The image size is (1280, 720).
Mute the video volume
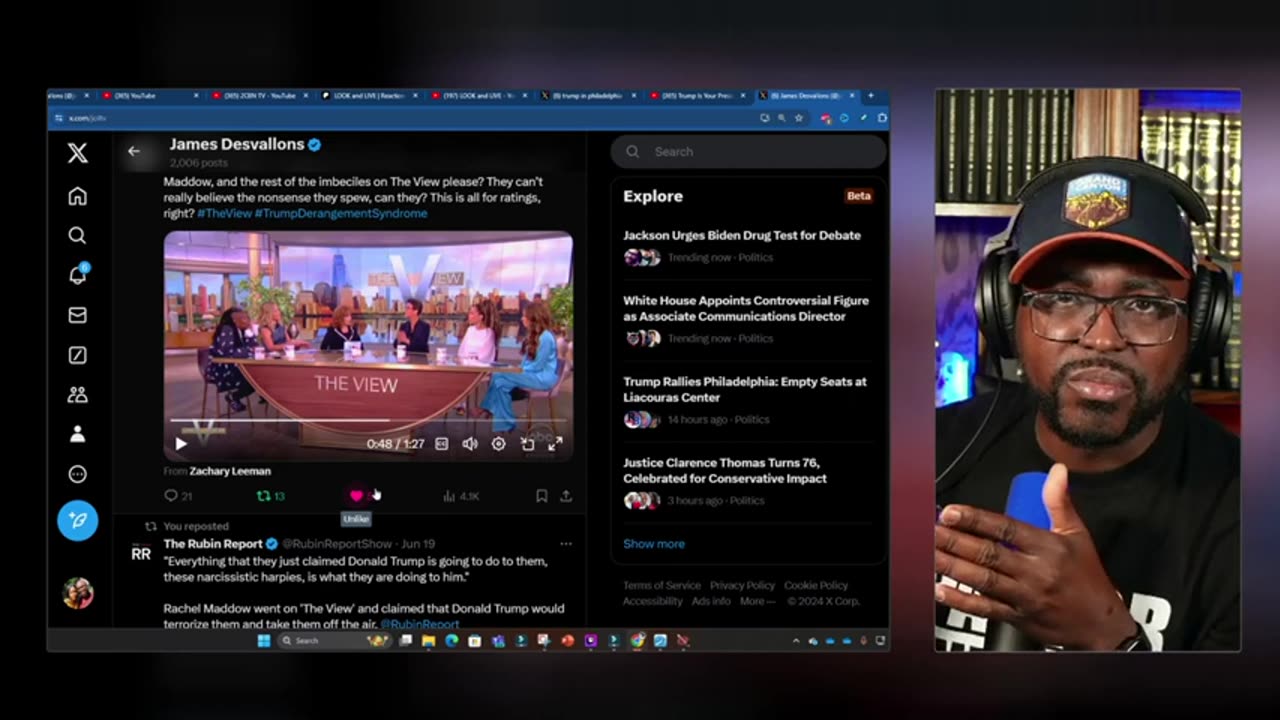coord(470,444)
